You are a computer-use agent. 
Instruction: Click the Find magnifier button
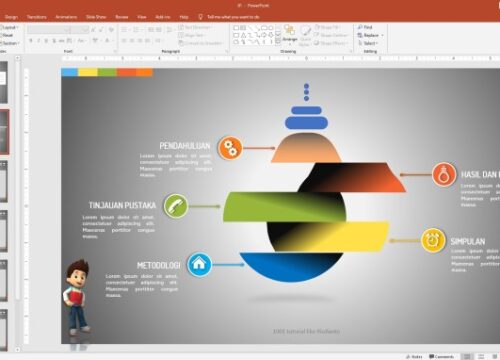365,27
